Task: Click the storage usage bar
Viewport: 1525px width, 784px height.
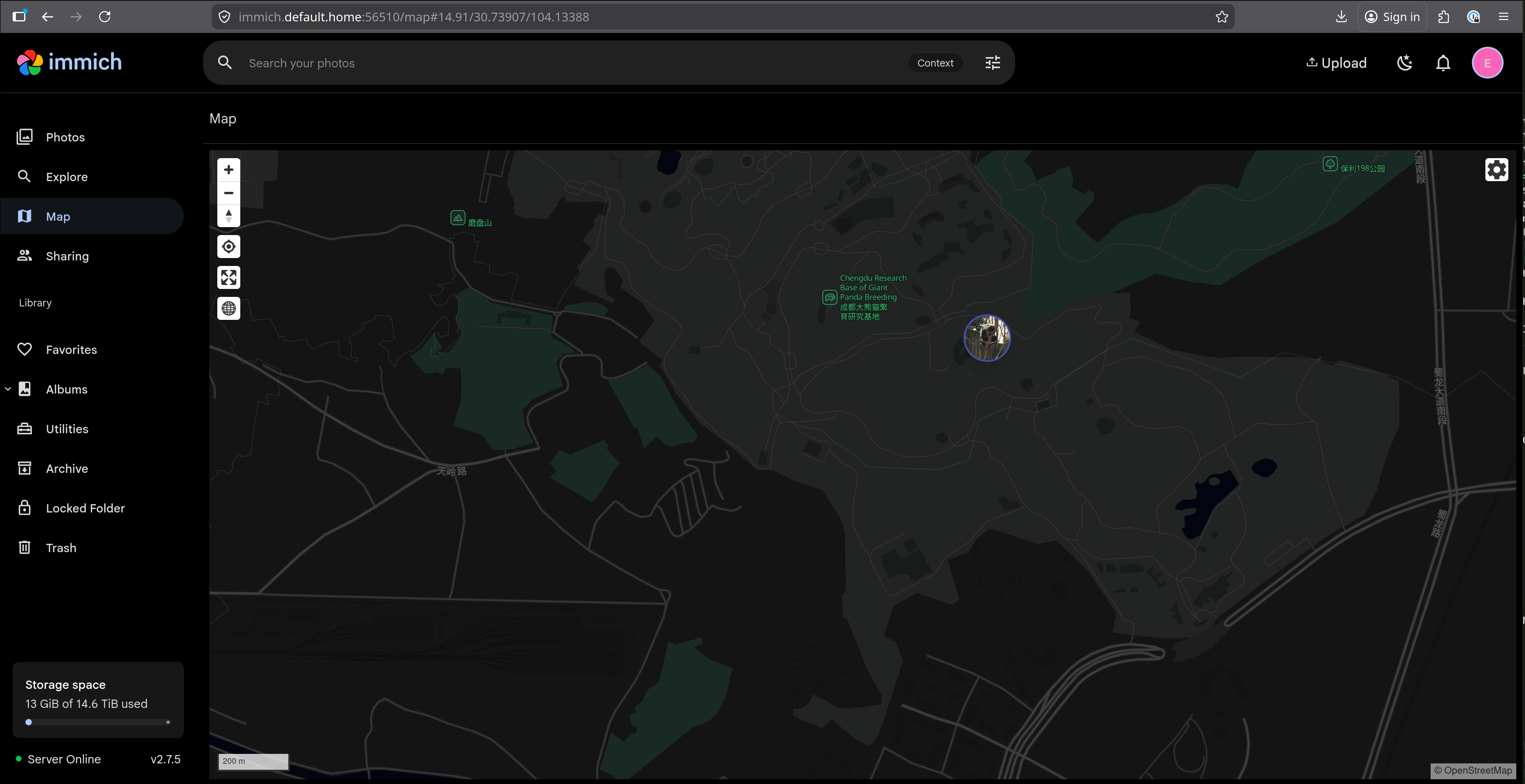Action: pos(98,722)
